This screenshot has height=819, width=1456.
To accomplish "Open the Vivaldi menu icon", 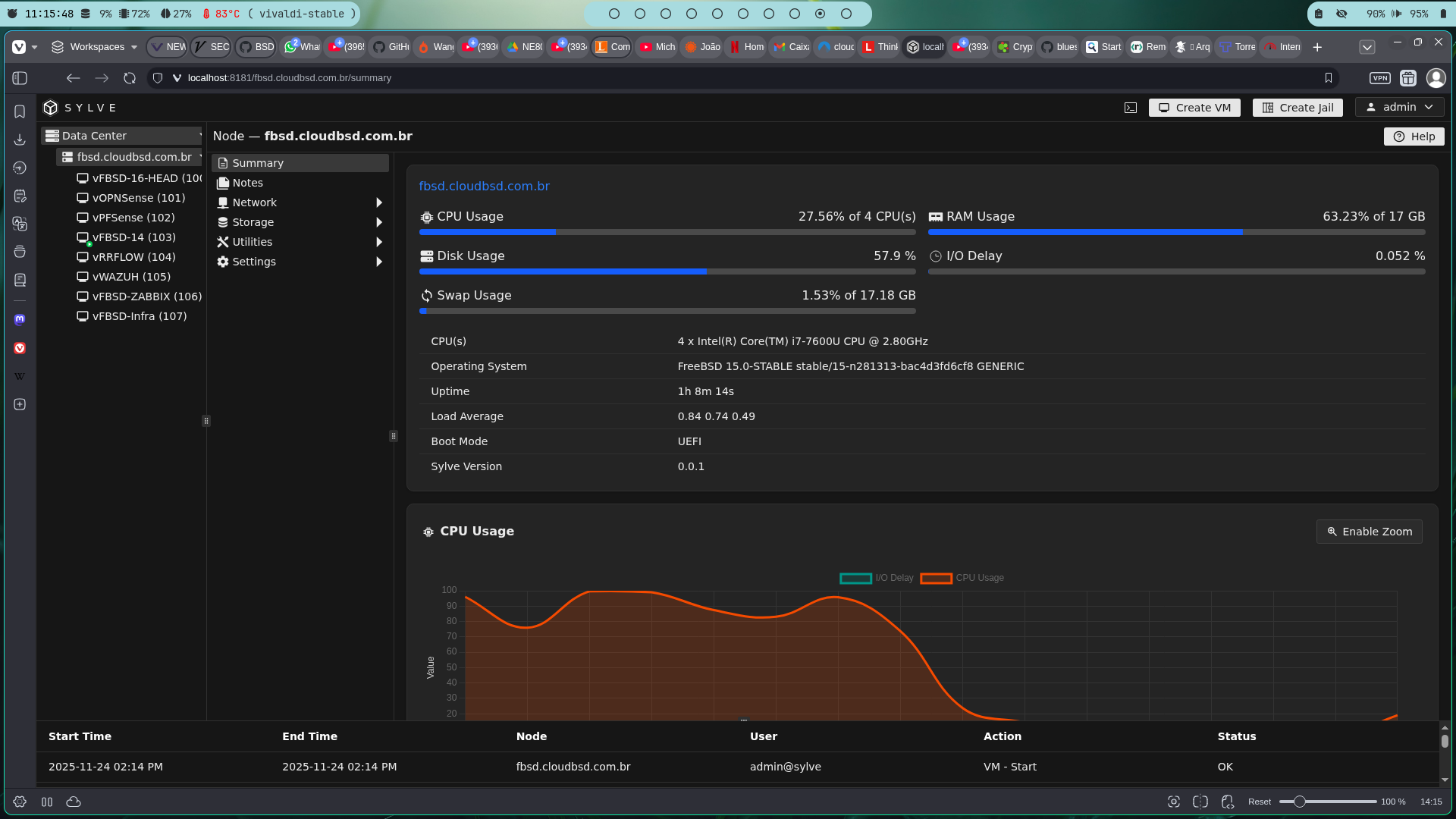I will [x=19, y=47].
